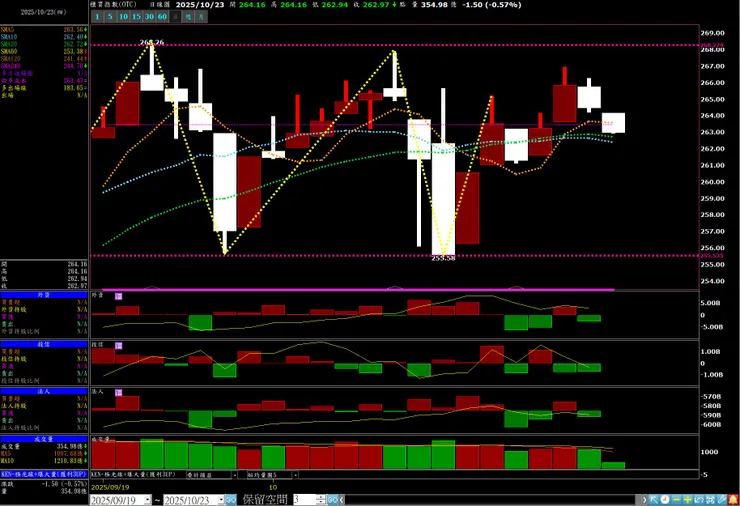The height and width of the screenshot is (506, 740).
Task: Select the daily (日) chart period
Action: (x=175, y=17)
